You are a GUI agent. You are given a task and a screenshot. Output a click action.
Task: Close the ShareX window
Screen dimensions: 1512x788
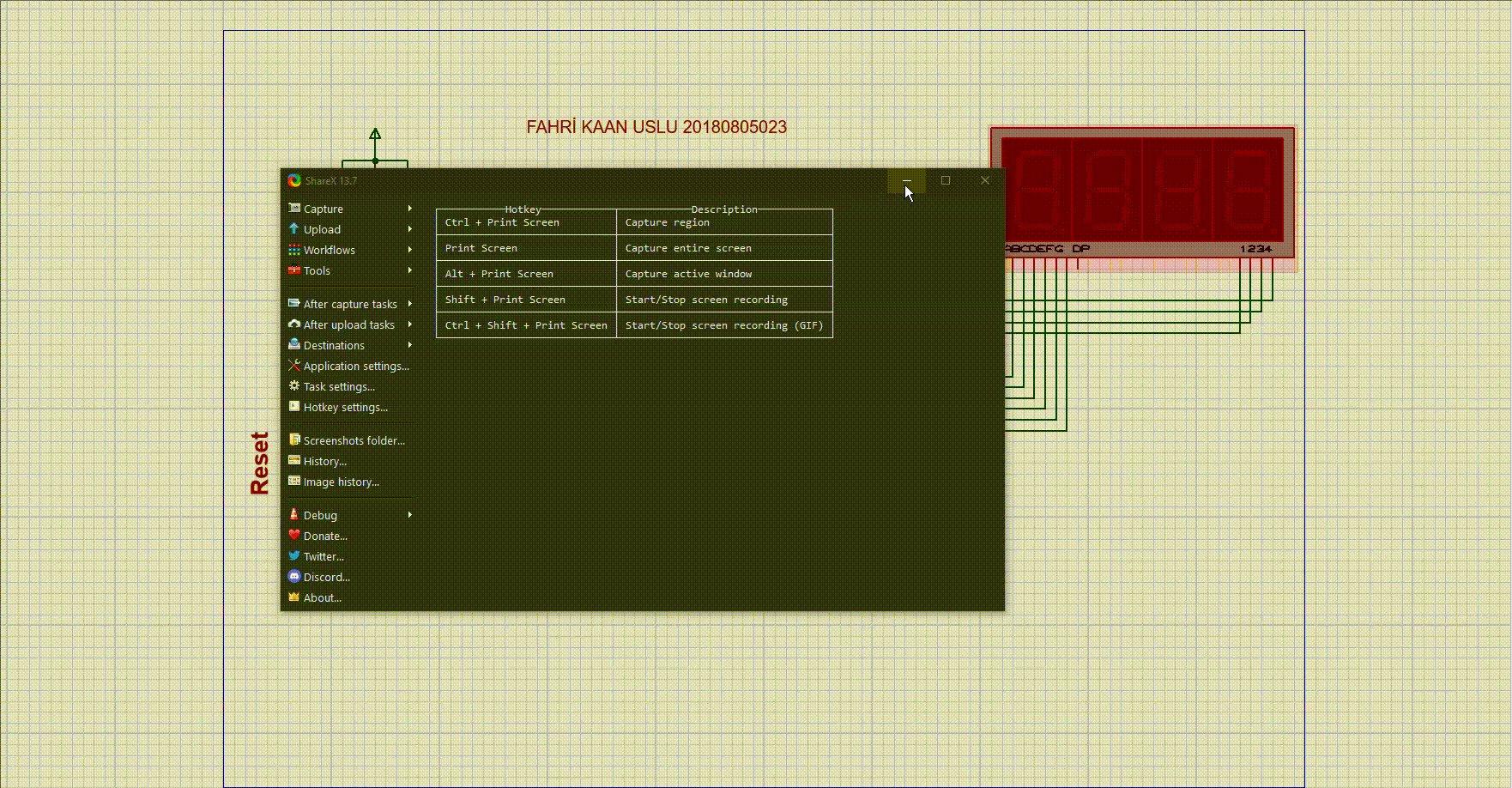(985, 180)
